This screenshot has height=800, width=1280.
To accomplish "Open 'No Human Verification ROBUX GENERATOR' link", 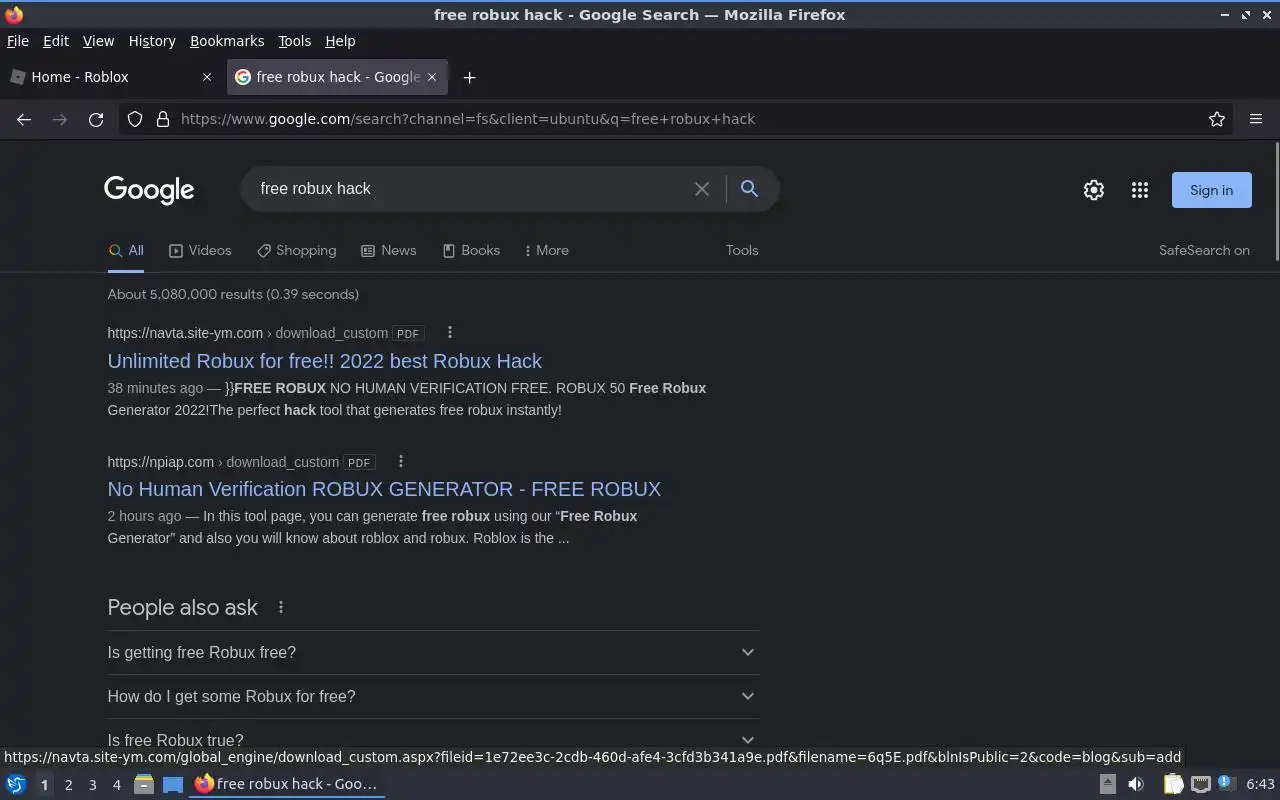I will pyautogui.click(x=384, y=489).
